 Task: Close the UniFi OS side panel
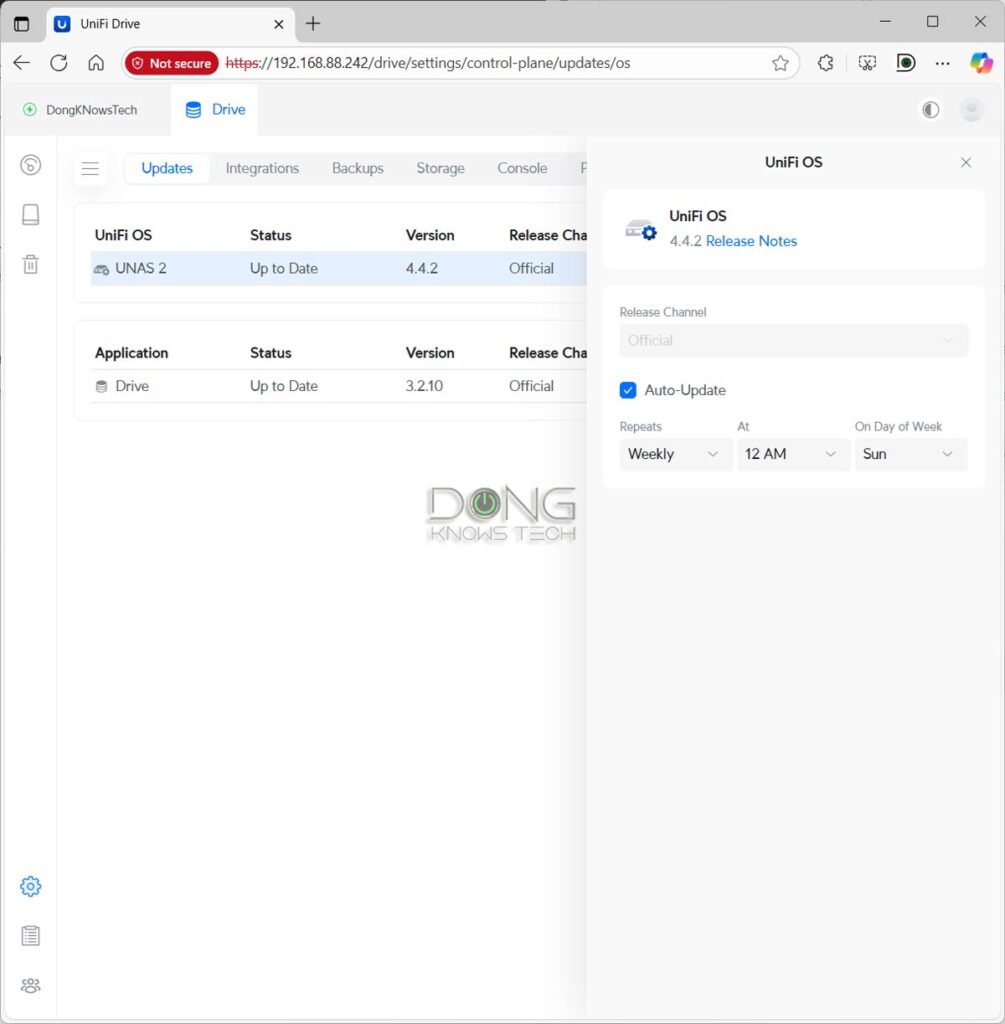(966, 162)
